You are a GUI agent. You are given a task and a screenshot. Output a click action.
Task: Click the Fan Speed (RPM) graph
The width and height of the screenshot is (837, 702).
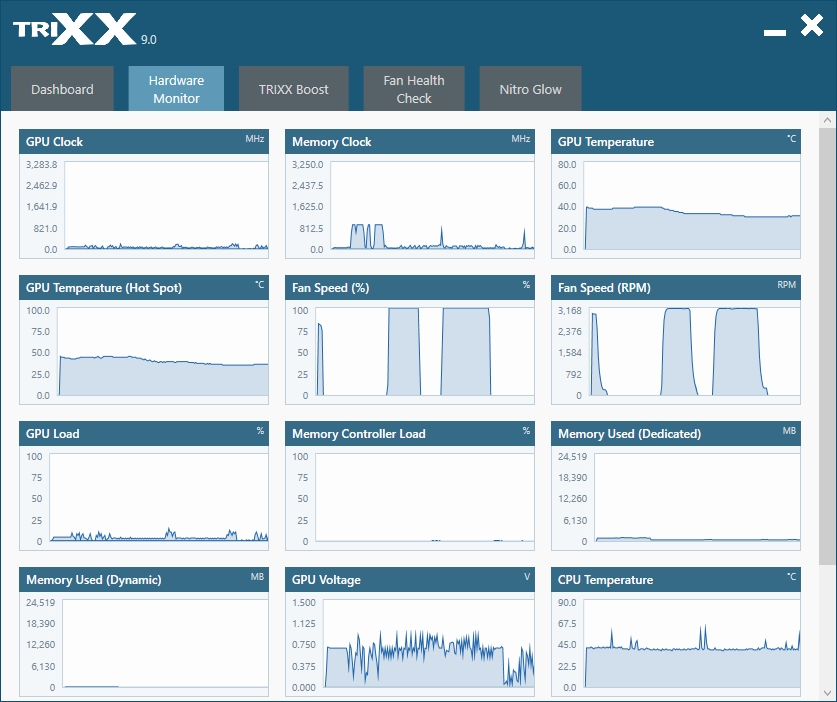point(694,351)
